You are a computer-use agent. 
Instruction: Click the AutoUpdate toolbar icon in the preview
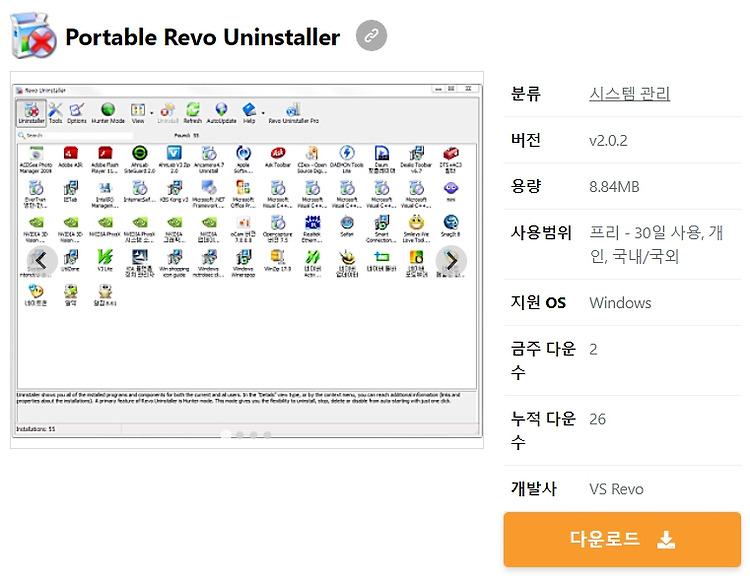click(x=221, y=113)
